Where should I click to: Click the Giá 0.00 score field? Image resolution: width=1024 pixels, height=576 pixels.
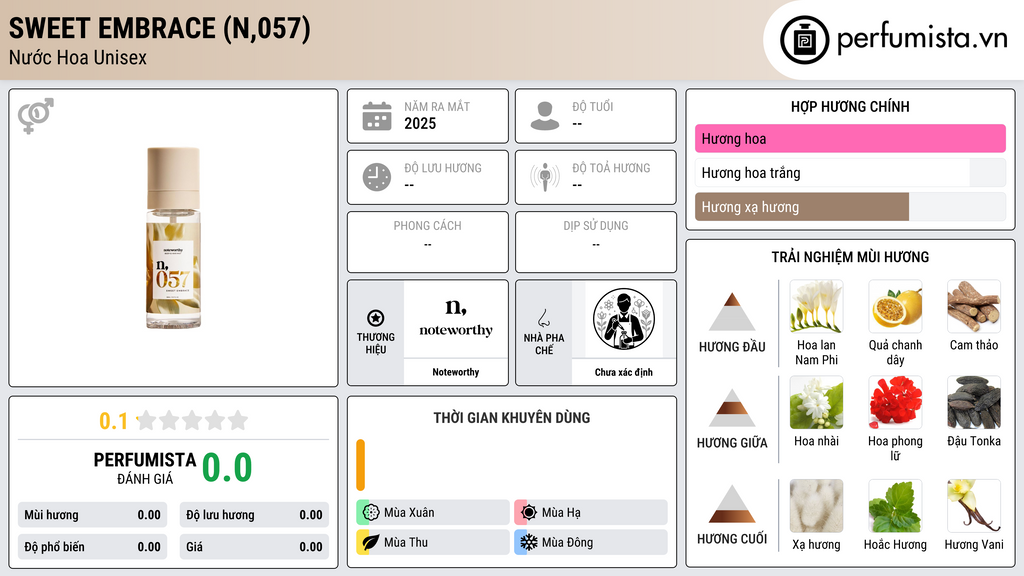coord(254,547)
